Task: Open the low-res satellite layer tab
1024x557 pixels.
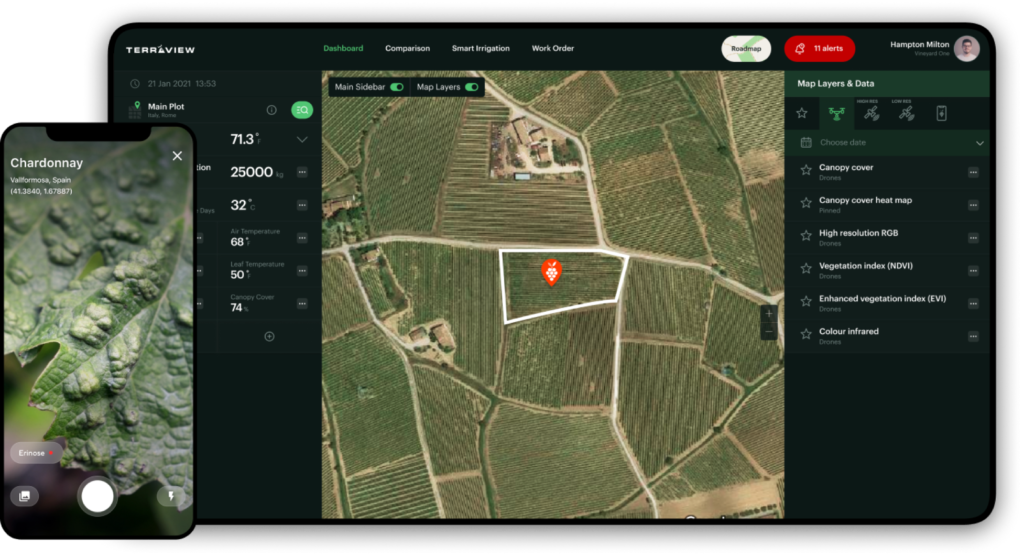Action: click(906, 114)
